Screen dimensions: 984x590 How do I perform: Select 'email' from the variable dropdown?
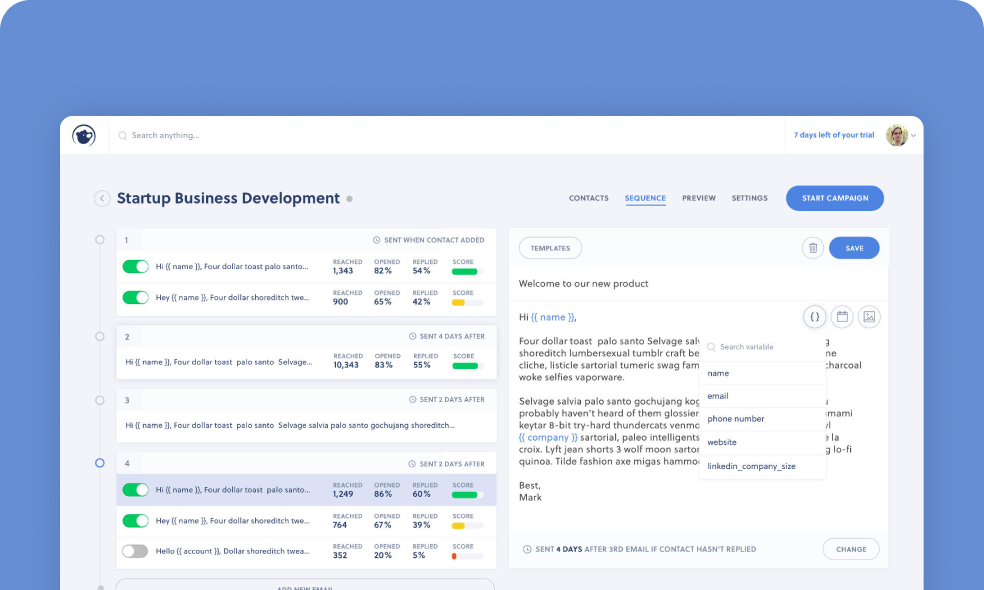(x=718, y=396)
